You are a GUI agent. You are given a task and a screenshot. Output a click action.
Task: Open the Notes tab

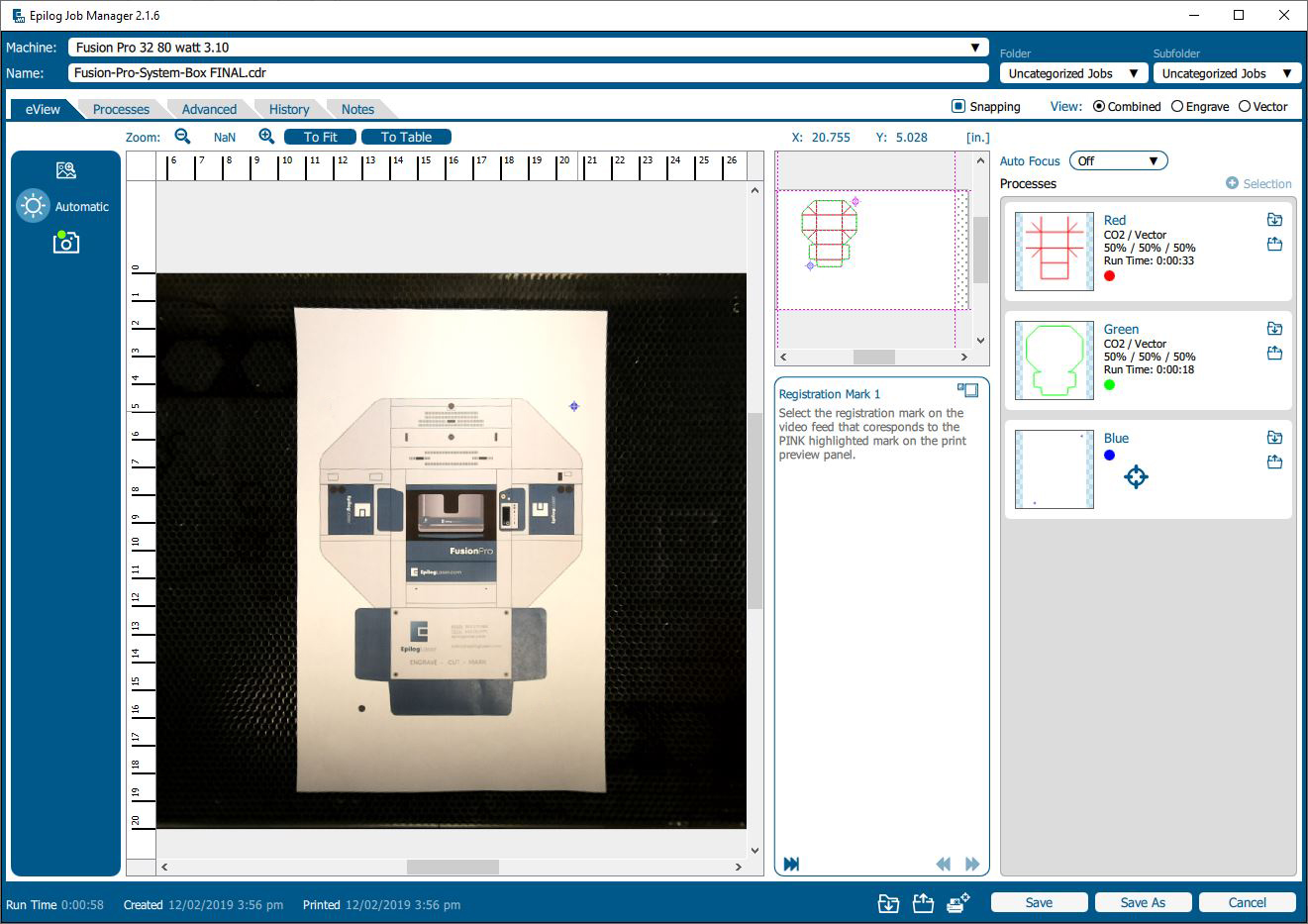pos(357,109)
